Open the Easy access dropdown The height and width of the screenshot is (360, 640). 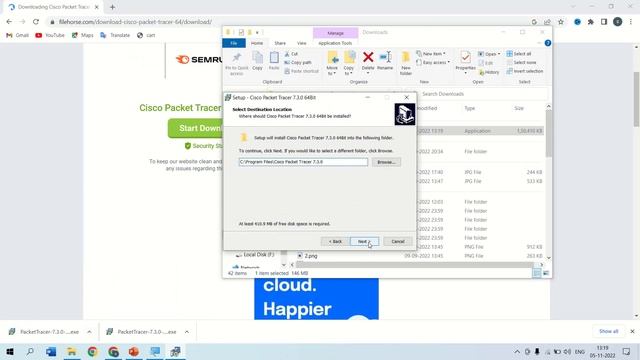433,62
